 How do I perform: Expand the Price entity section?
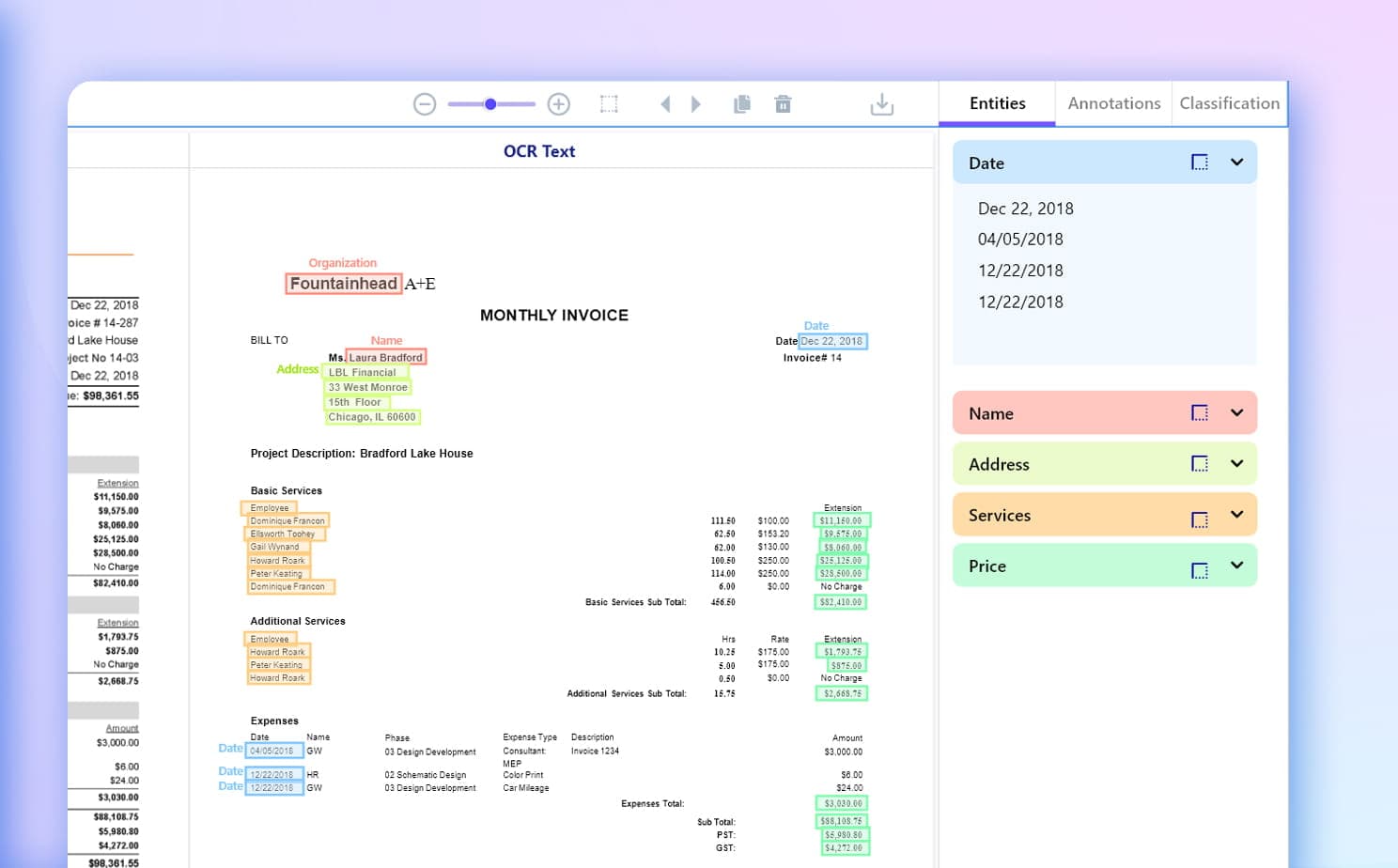1237,565
